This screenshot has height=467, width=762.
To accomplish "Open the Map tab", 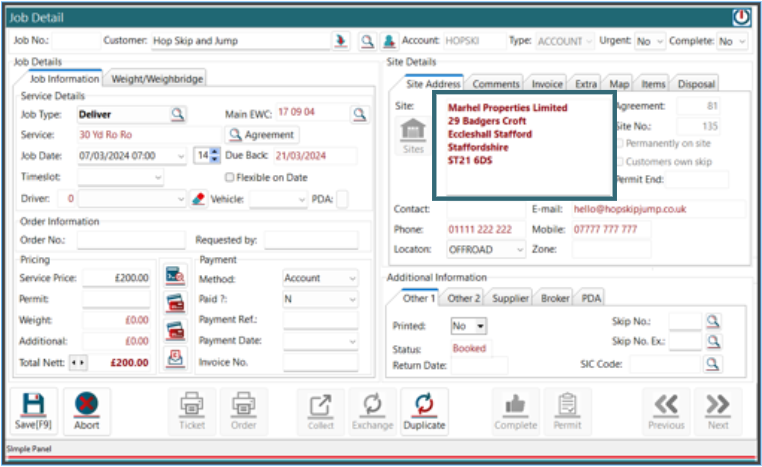I will click(x=619, y=84).
